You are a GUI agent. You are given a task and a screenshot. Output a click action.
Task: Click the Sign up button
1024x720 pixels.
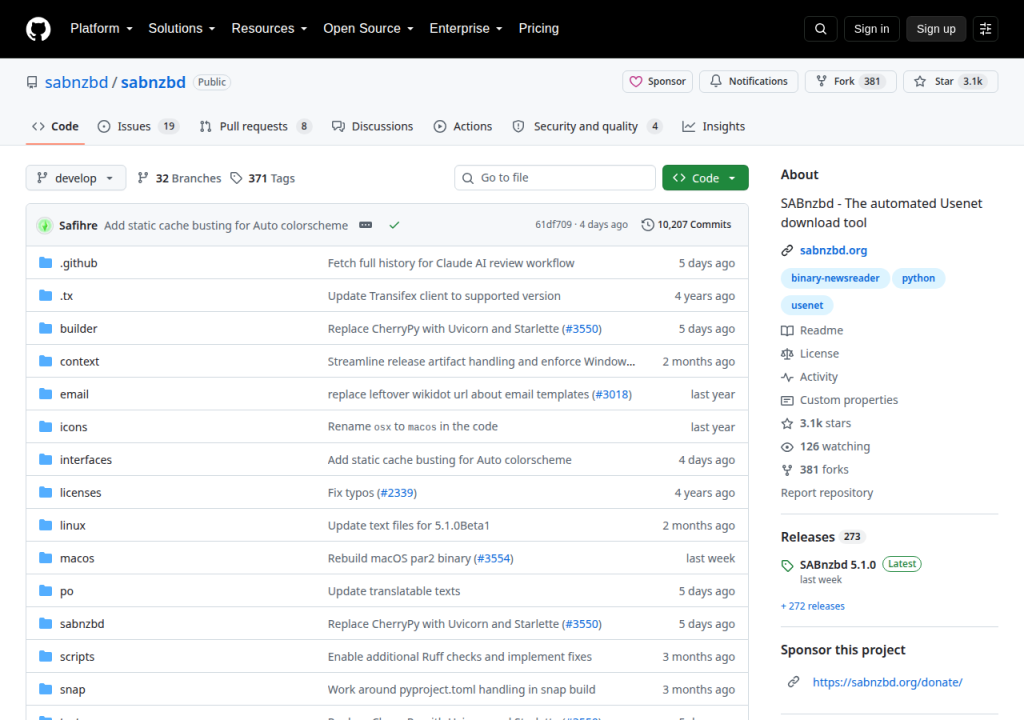[x=936, y=29]
